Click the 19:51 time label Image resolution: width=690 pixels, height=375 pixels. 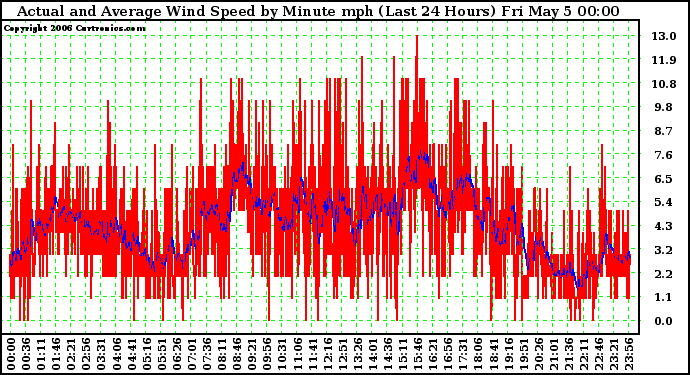click(x=524, y=354)
